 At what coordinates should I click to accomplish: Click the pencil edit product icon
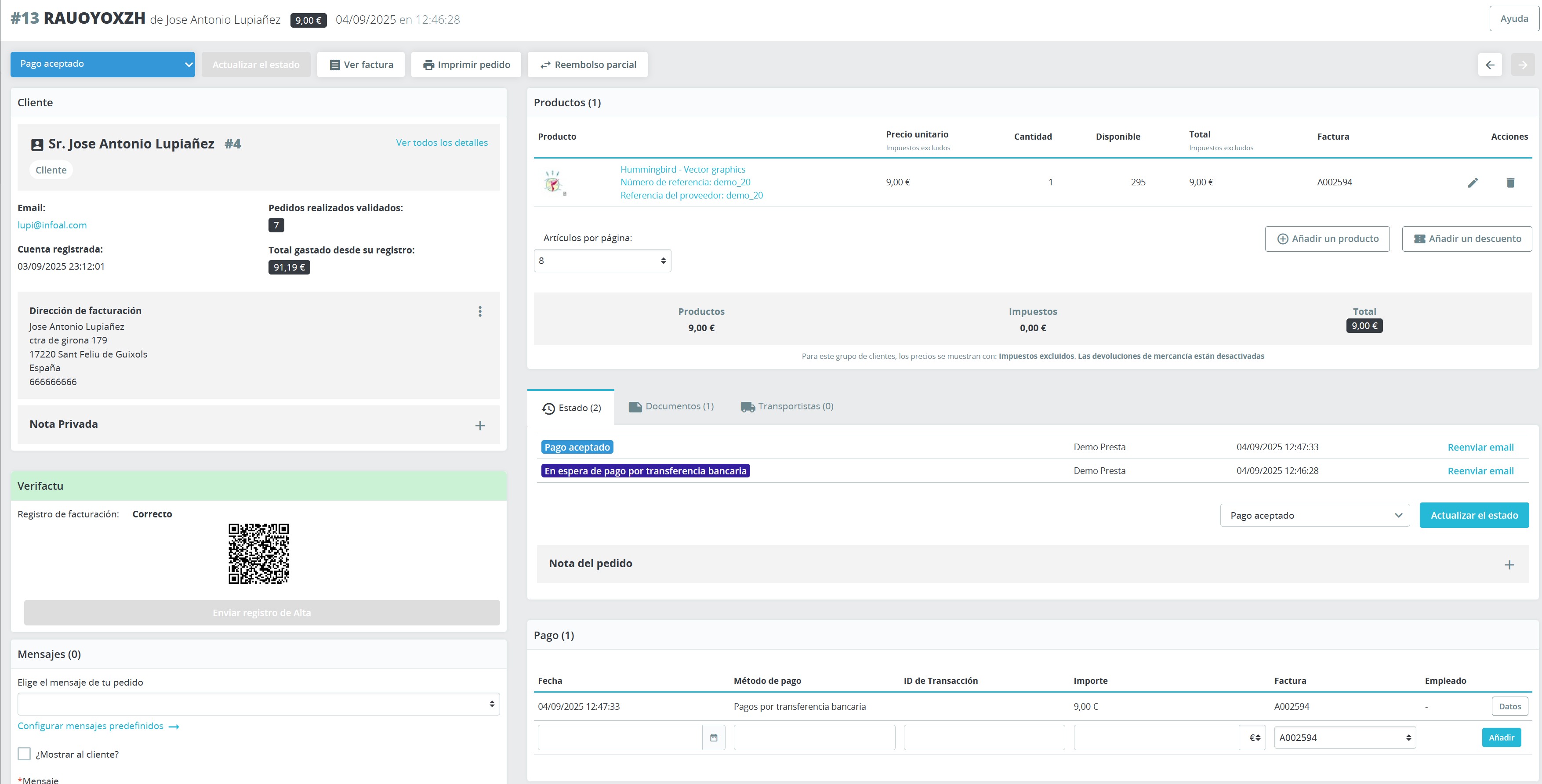point(1473,183)
